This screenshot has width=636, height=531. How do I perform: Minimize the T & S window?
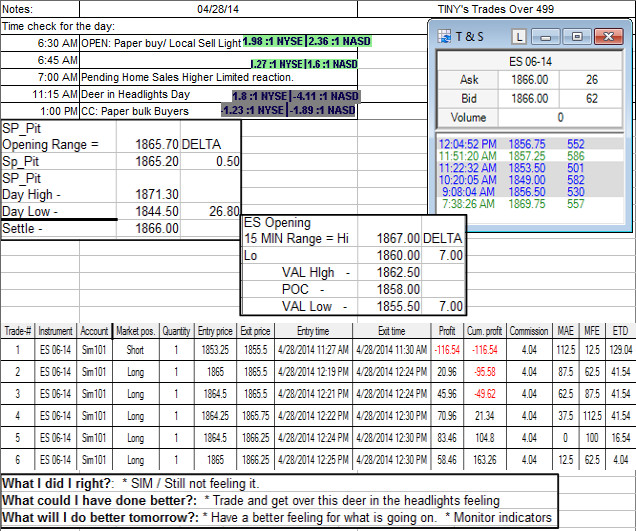point(546,37)
